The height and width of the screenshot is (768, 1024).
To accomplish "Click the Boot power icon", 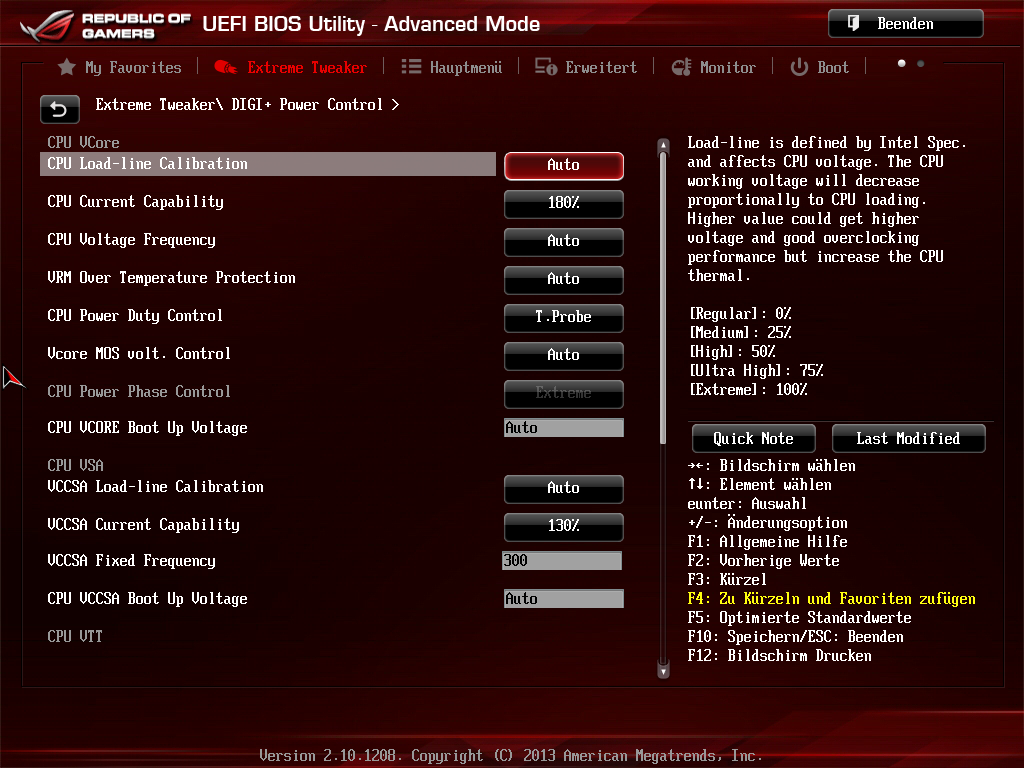I will pos(799,68).
